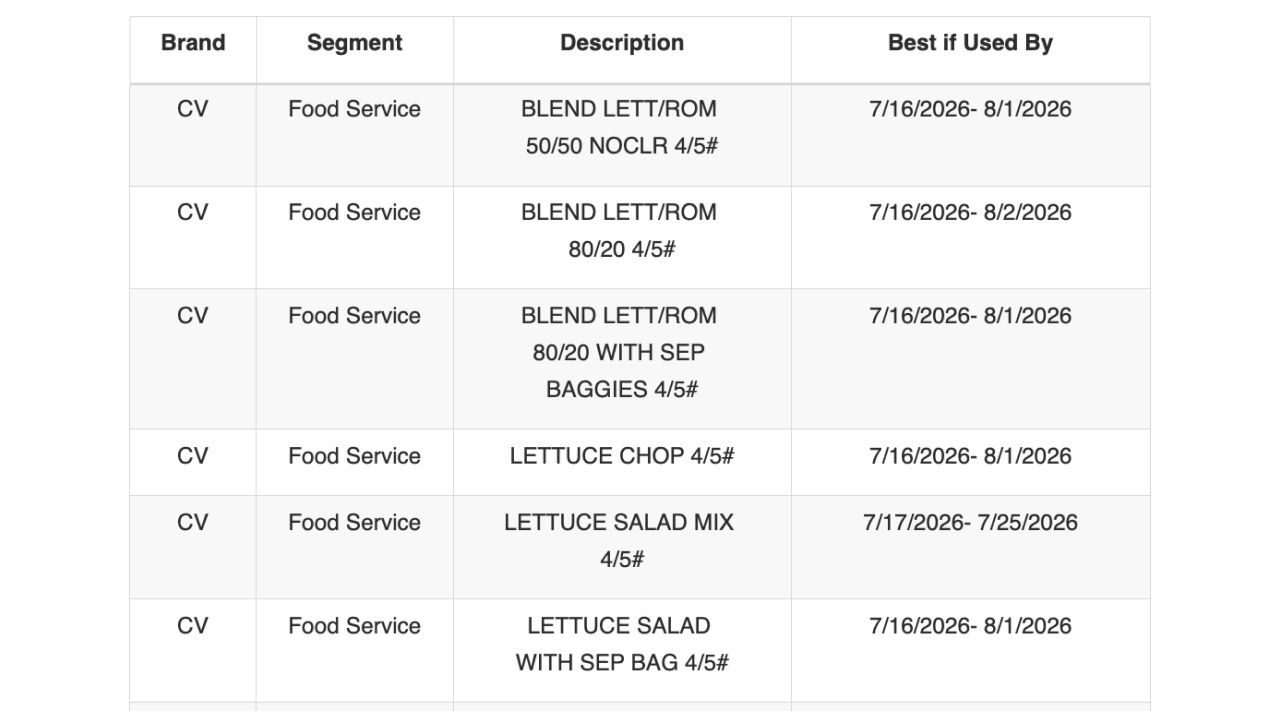This screenshot has width=1280, height=720.
Task: Click Food Service in the 50/50 NOCLR row
Action: click(x=355, y=109)
